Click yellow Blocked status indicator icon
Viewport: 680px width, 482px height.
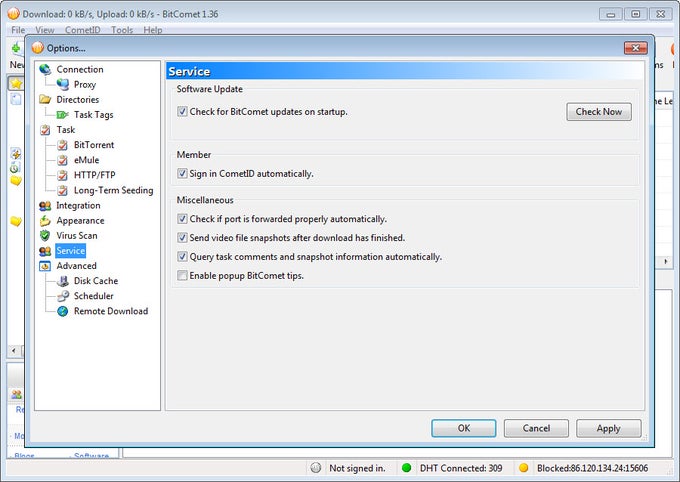523,468
